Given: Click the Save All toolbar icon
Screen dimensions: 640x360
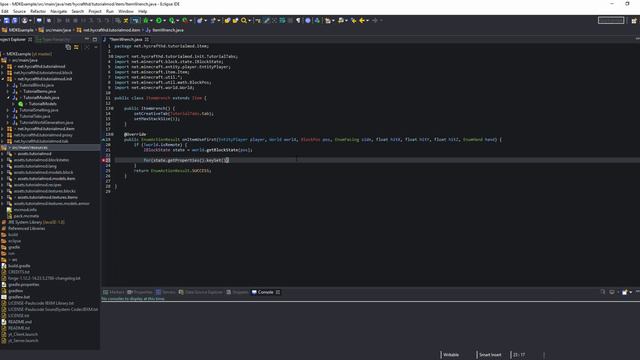Looking at the screenshot, I should [15, 20].
